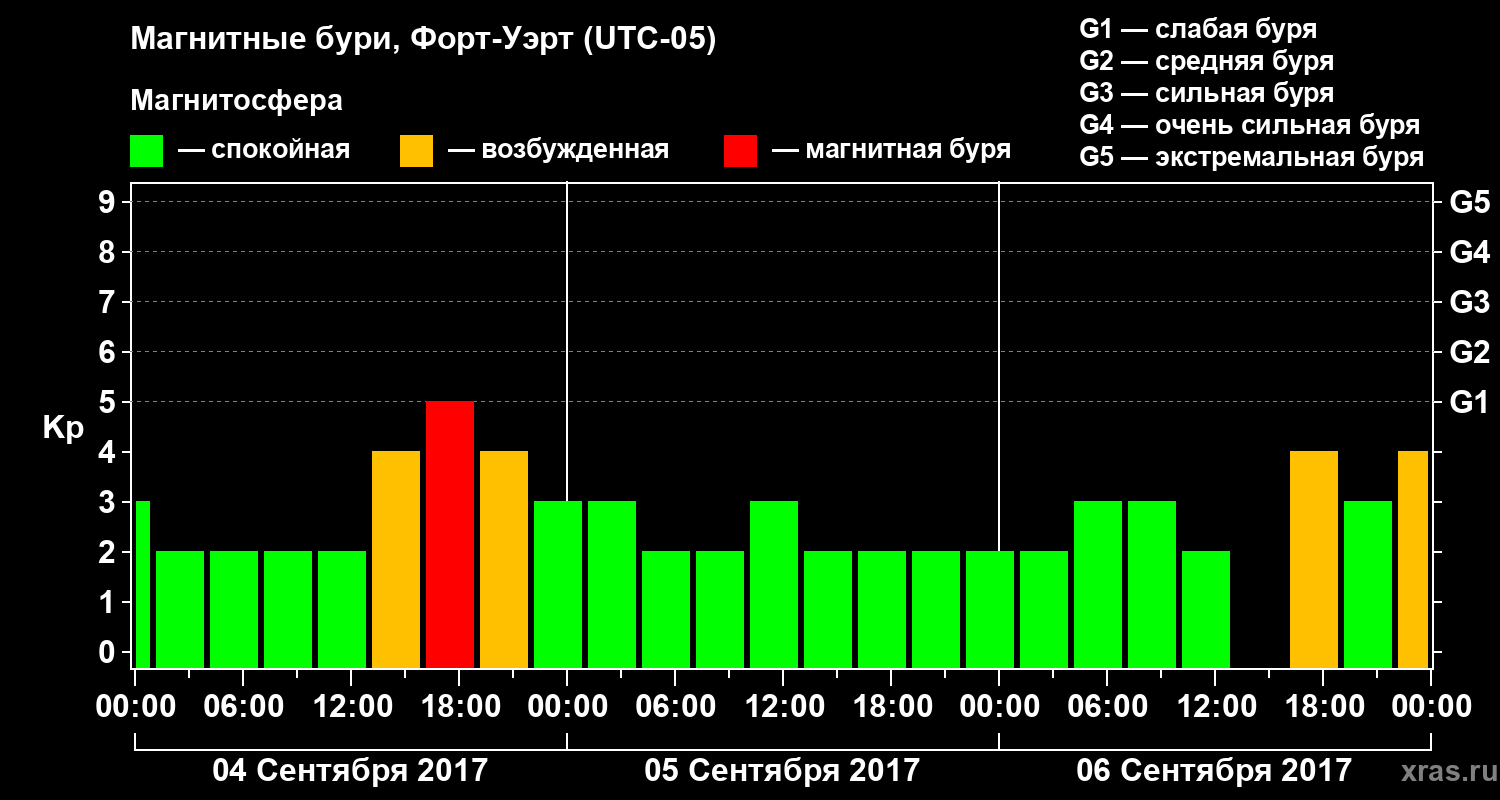Click the '06 Сентября 2017' date label
Image resolution: width=1500 pixels, height=800 pixels.
pyautogui.click(x=1214, y=770)
